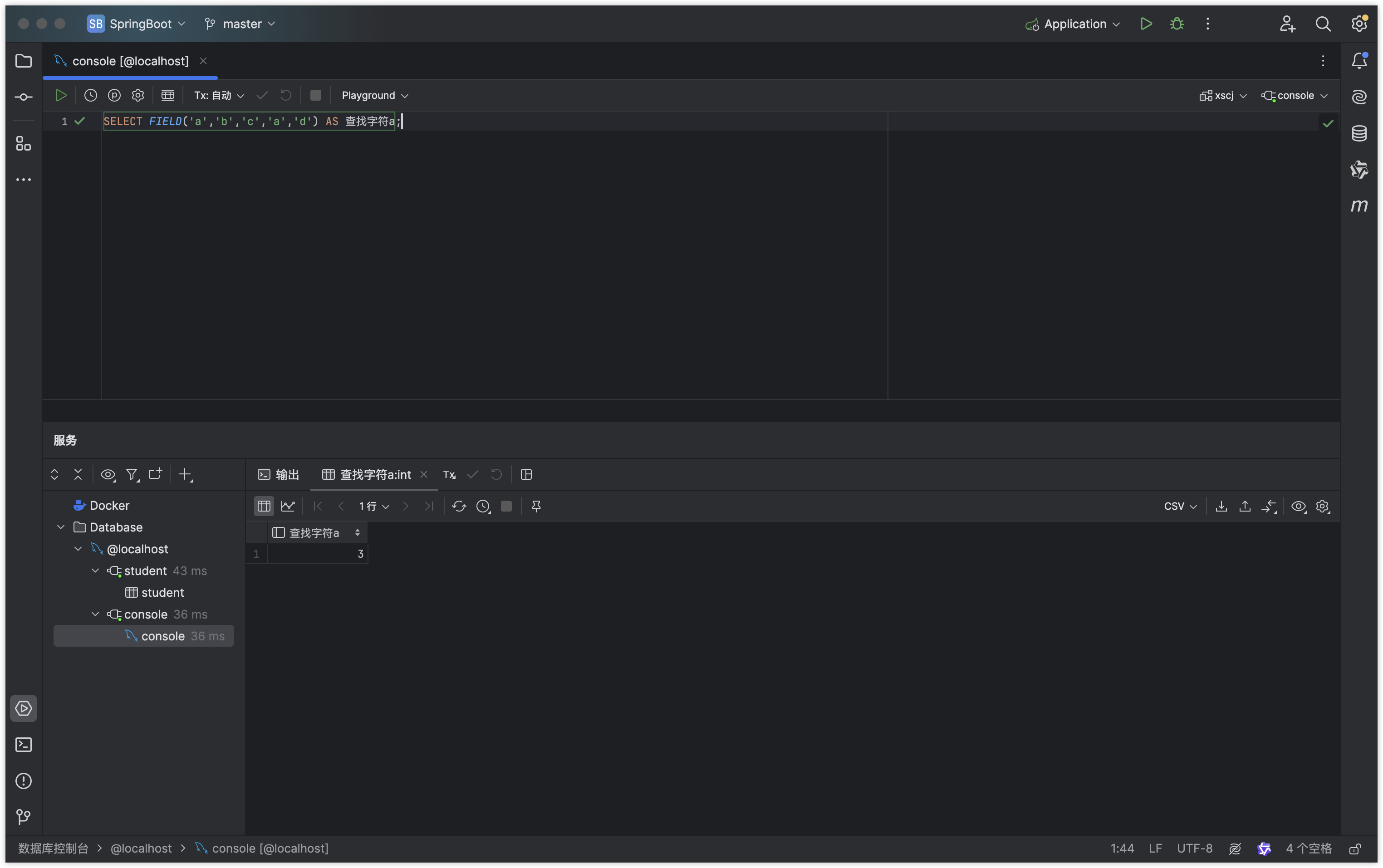Export result data download icon
The height and width of the screenshot is (868, 1383).
[x=1221, y=506]
